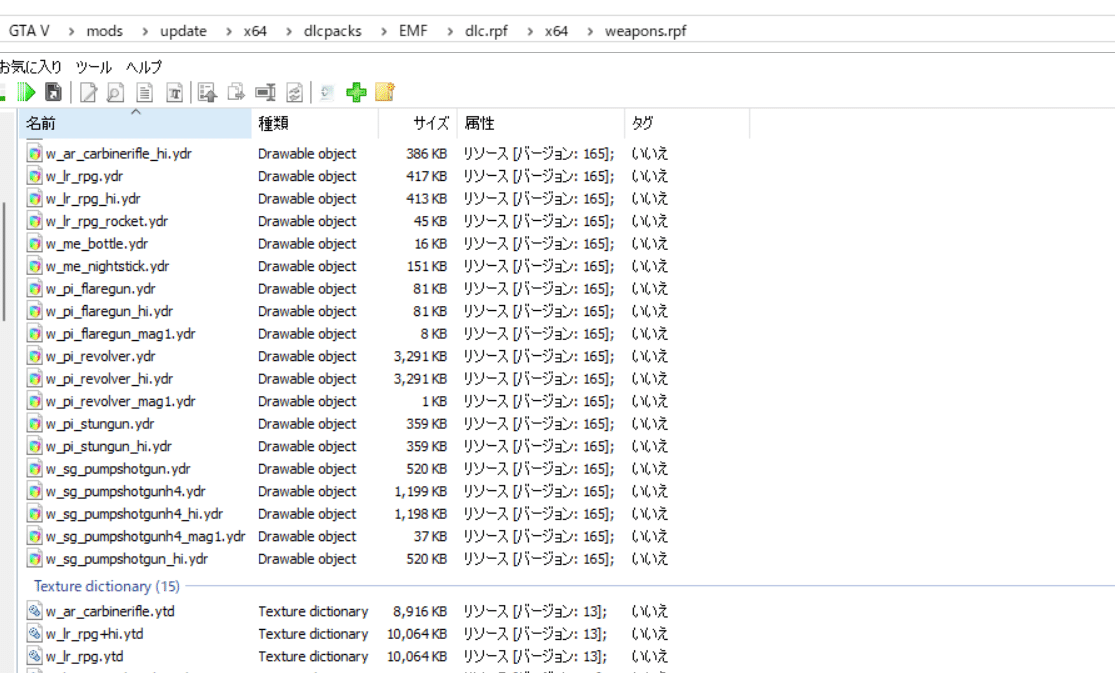
Task: Select the file w_sg_pumpshotgunh4_mag1.ydr
Action: pyautogui.click(x=145, y=536)
